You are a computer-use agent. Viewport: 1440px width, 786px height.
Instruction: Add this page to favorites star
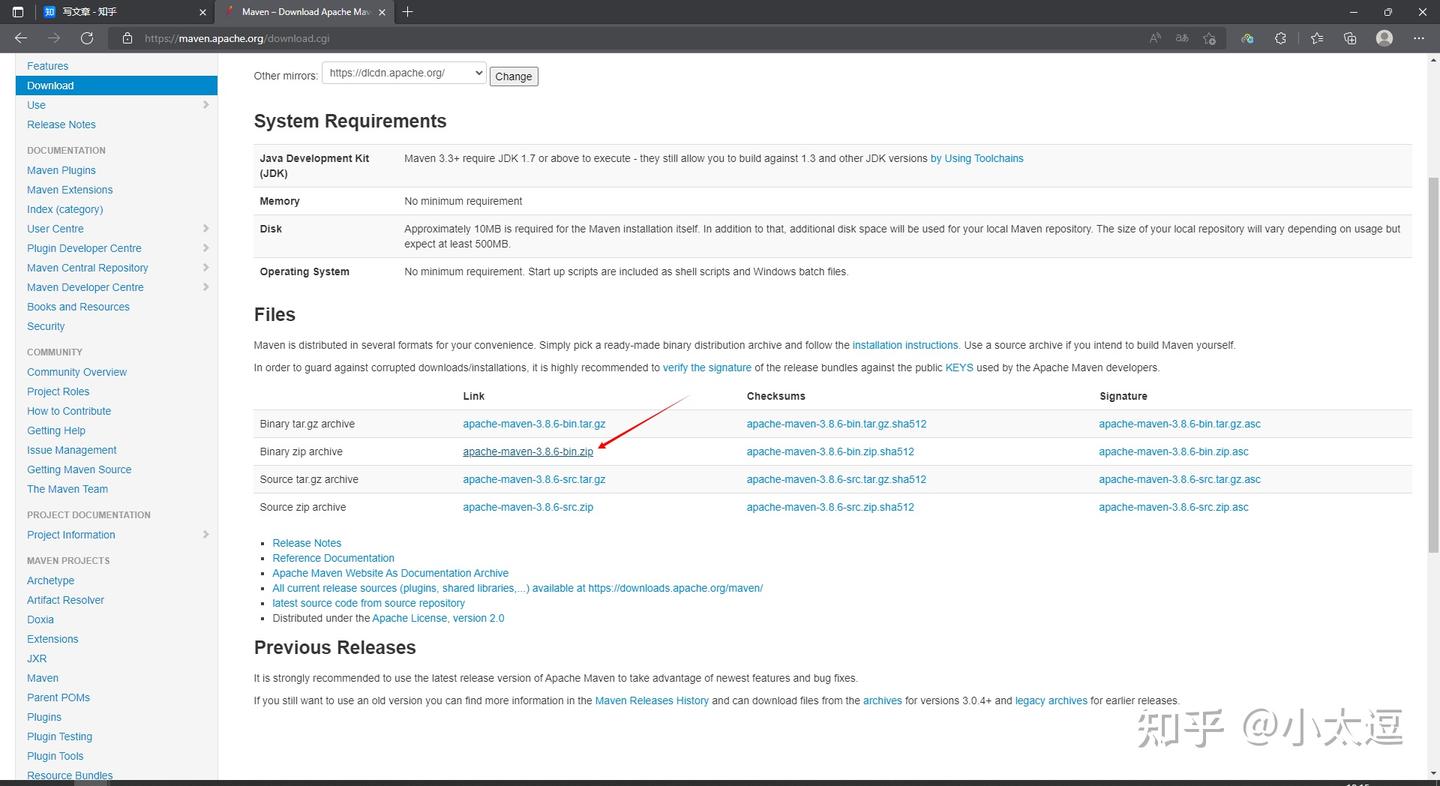1209,38
